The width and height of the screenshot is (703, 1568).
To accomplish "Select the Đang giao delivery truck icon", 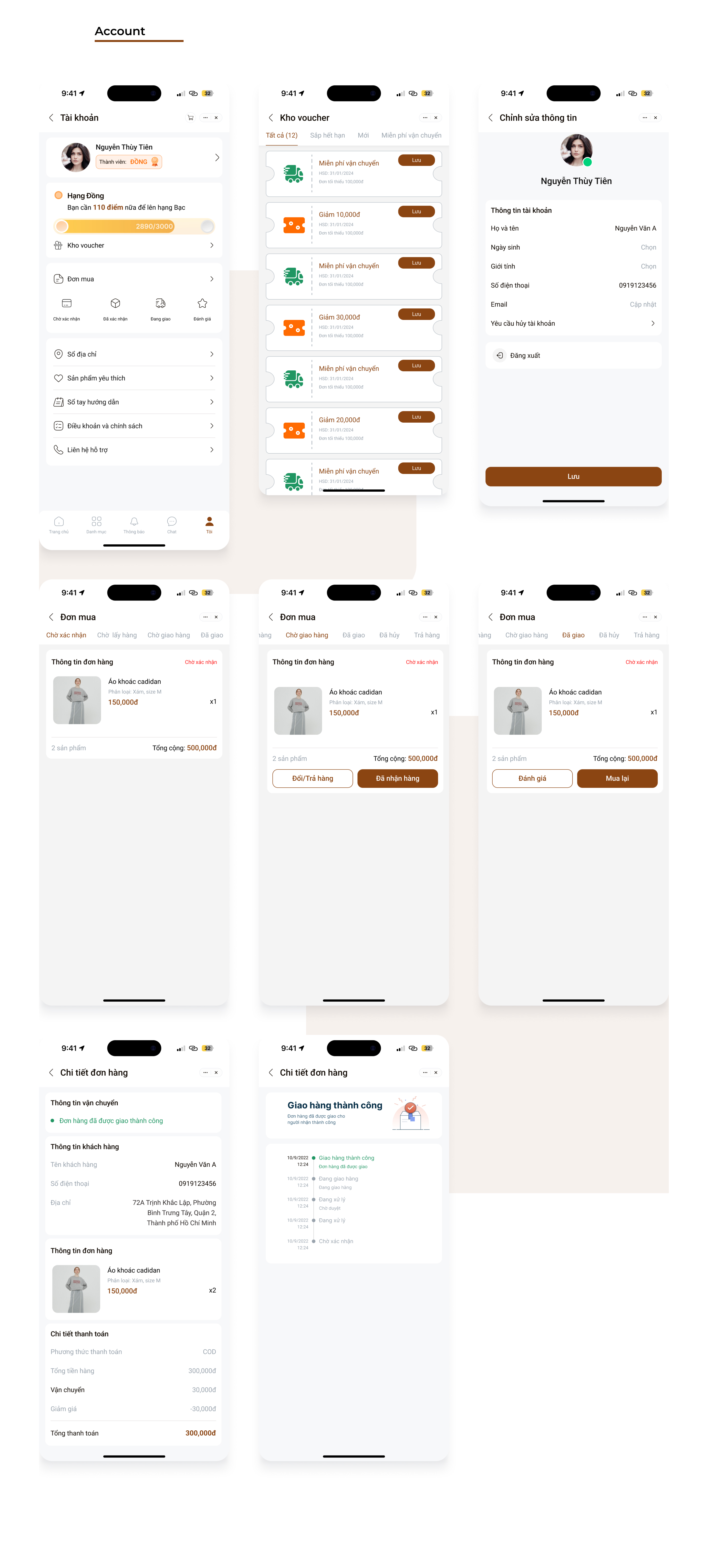I will (160, 303).
